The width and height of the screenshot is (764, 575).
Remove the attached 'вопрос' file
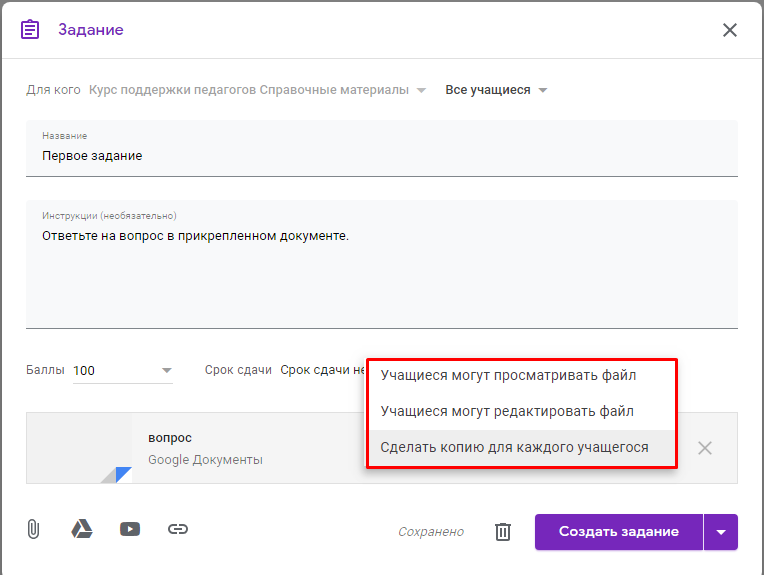(x=705, y=448)
